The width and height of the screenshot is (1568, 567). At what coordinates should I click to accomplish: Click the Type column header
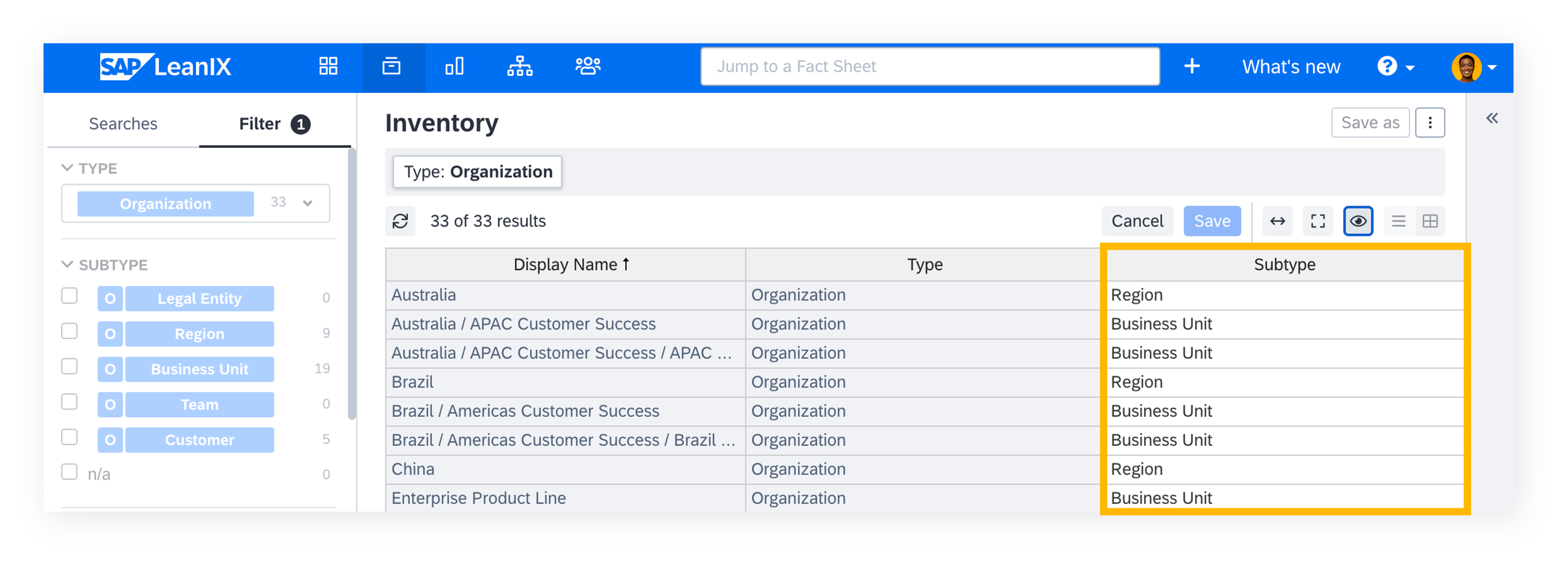pyautogui.click(x=924, y=264)
